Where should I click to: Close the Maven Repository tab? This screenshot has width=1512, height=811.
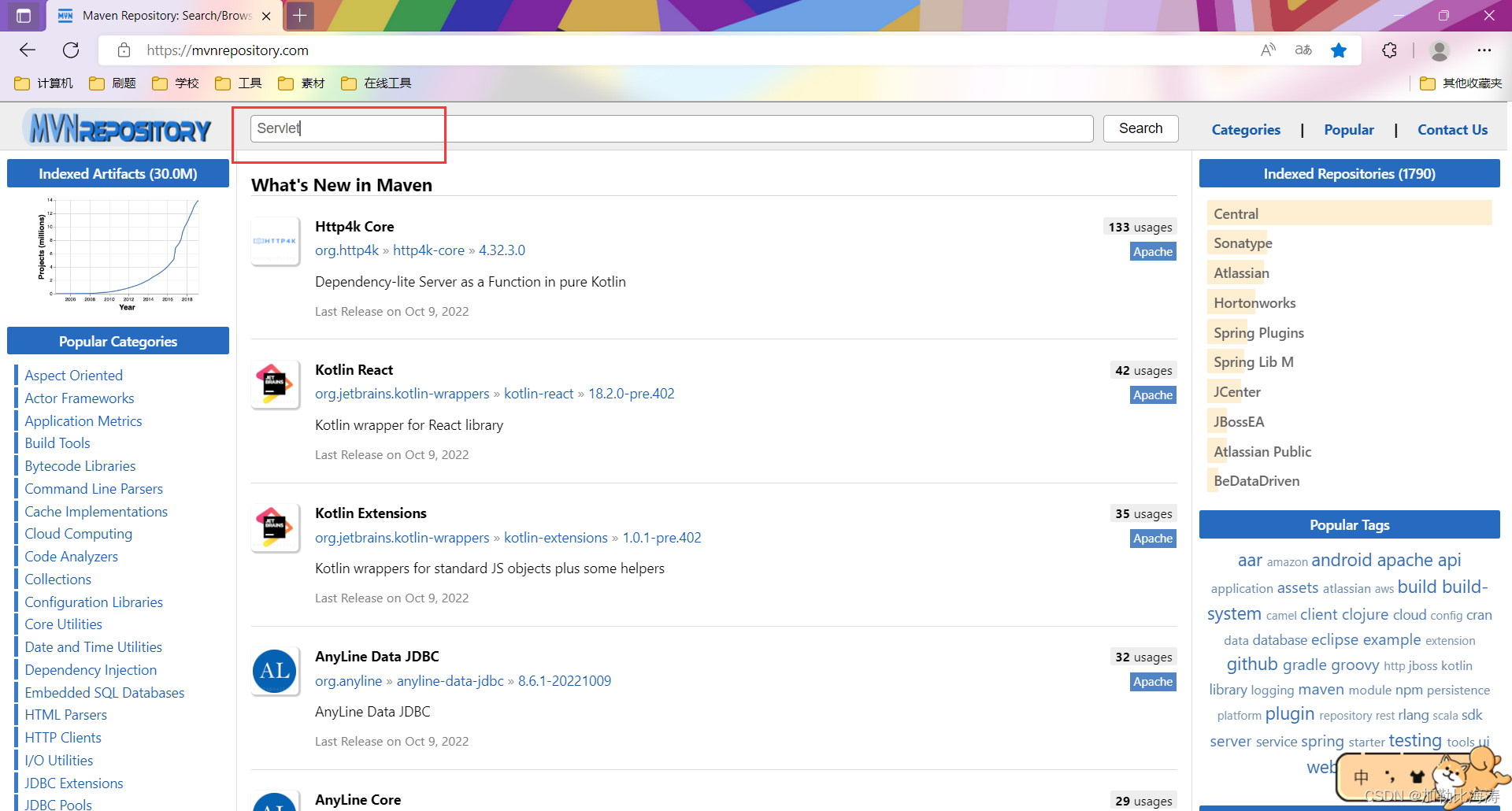pyautogui.click(x=266, y=16)
